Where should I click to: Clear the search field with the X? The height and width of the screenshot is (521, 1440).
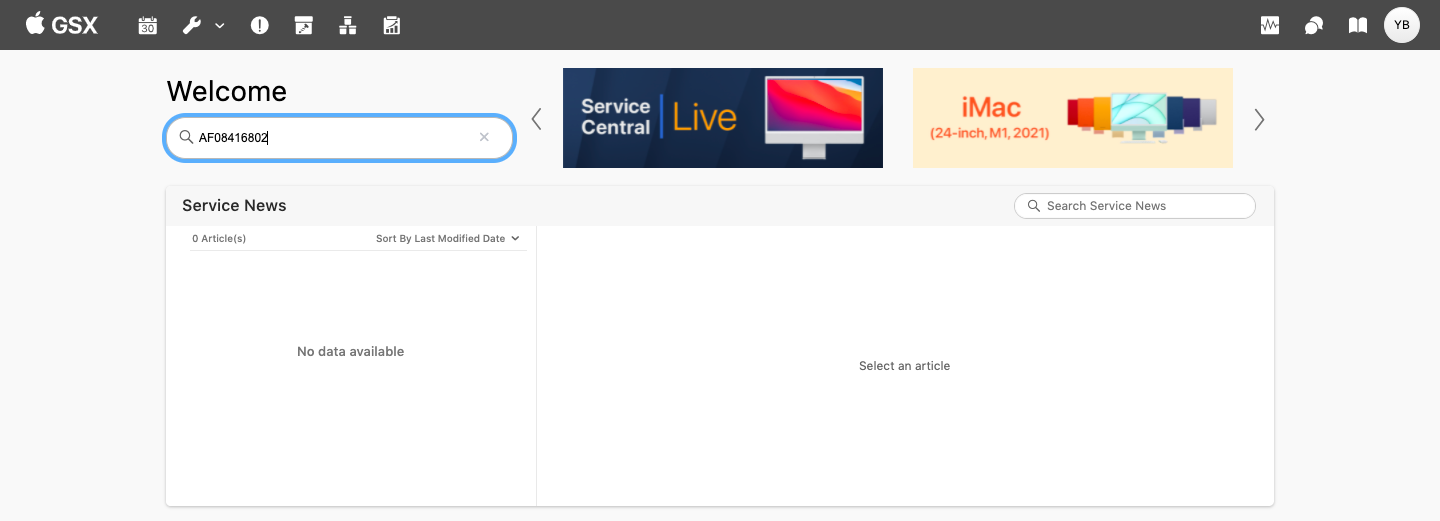coord(484,137)
